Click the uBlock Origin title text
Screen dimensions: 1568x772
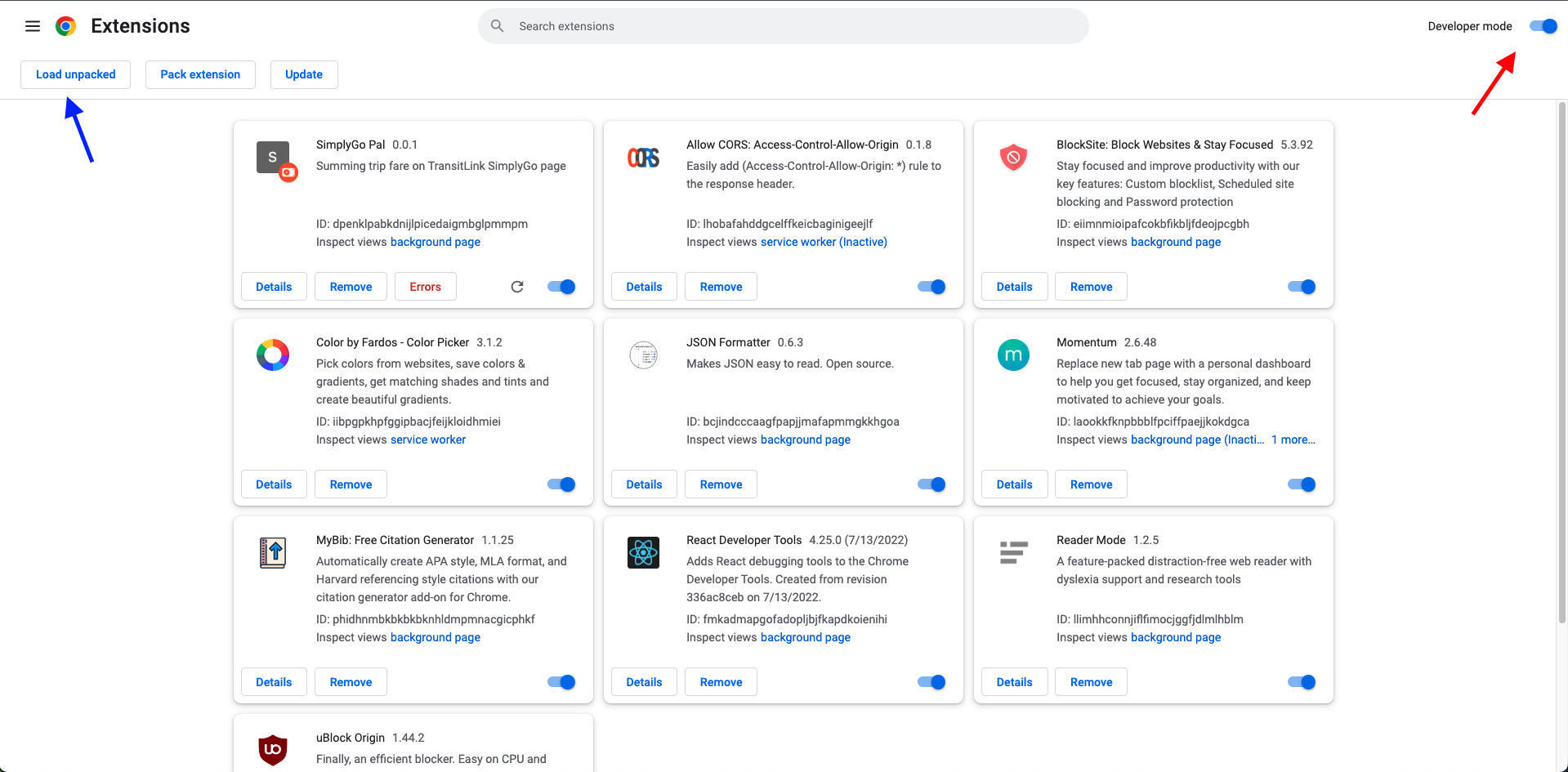coord(351,738)
